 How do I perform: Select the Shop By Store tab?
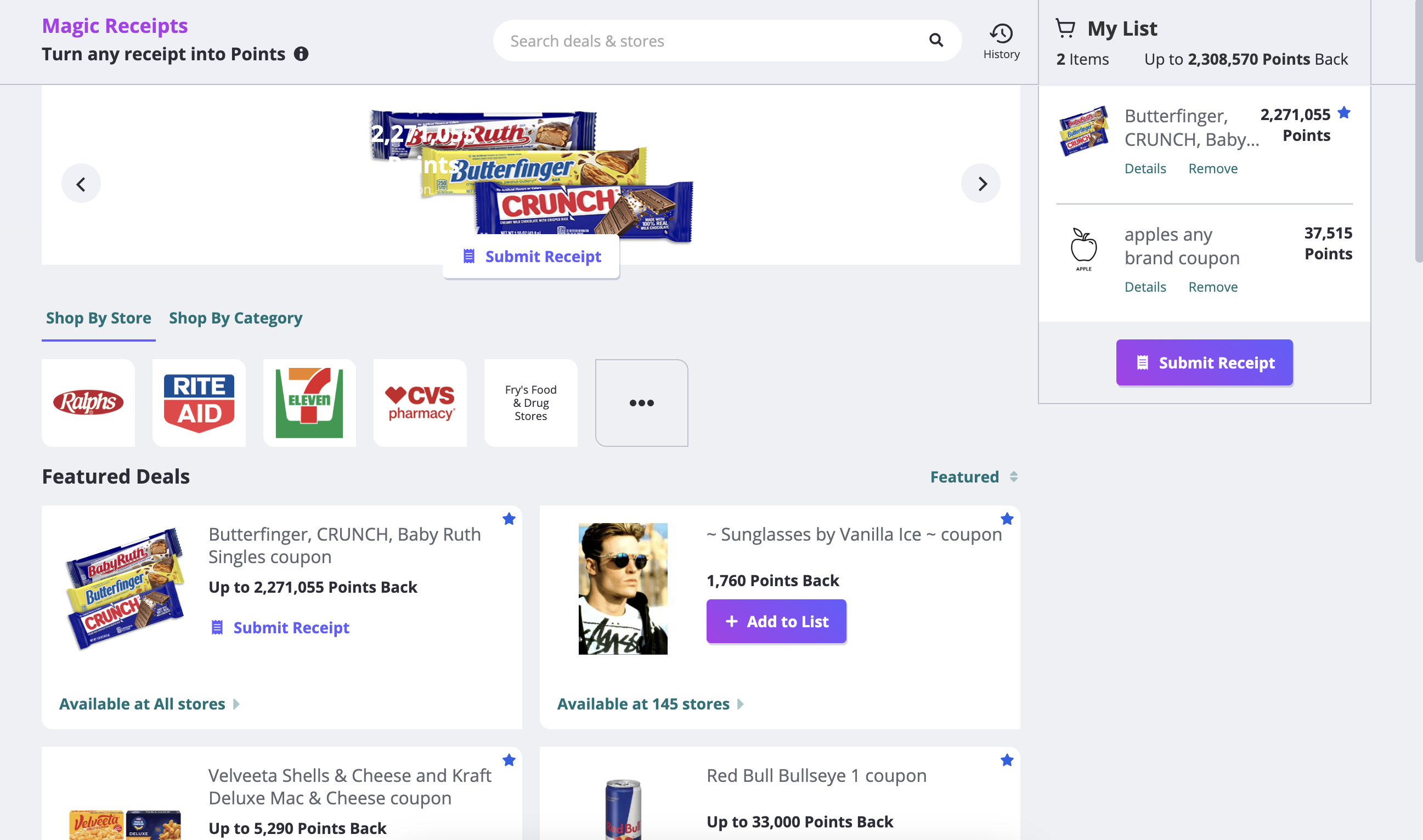click(x=98, y=317)
